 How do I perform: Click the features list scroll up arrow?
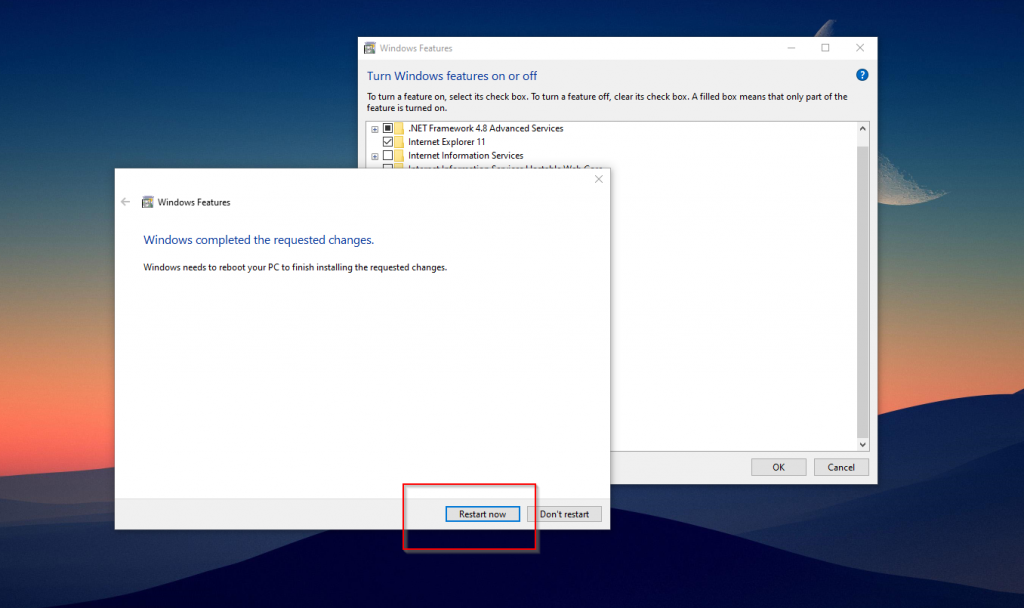(x=863, y=129)
